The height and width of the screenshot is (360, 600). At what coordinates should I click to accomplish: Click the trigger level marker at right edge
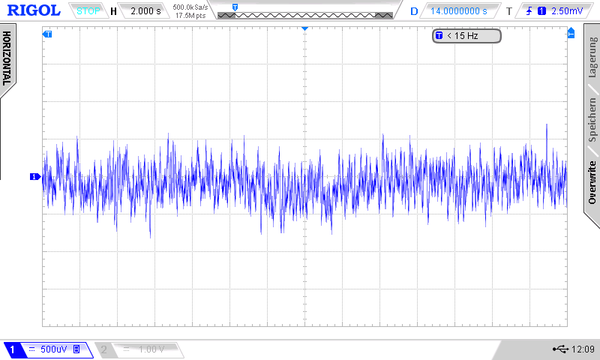571,33
